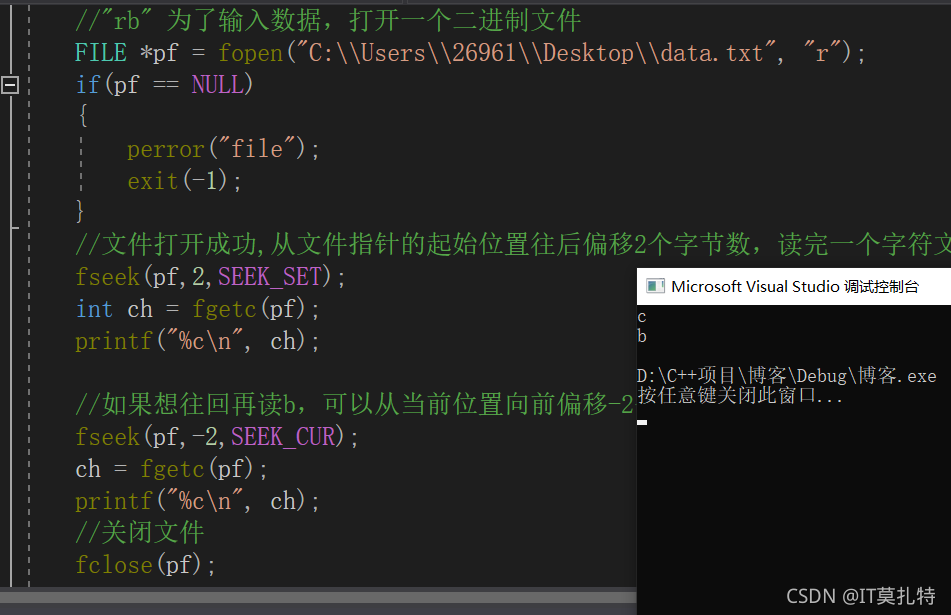Click the Microsoft Visual Studio console title
The height and width of the screenshot is (615, 951).
tap(795, 286)
